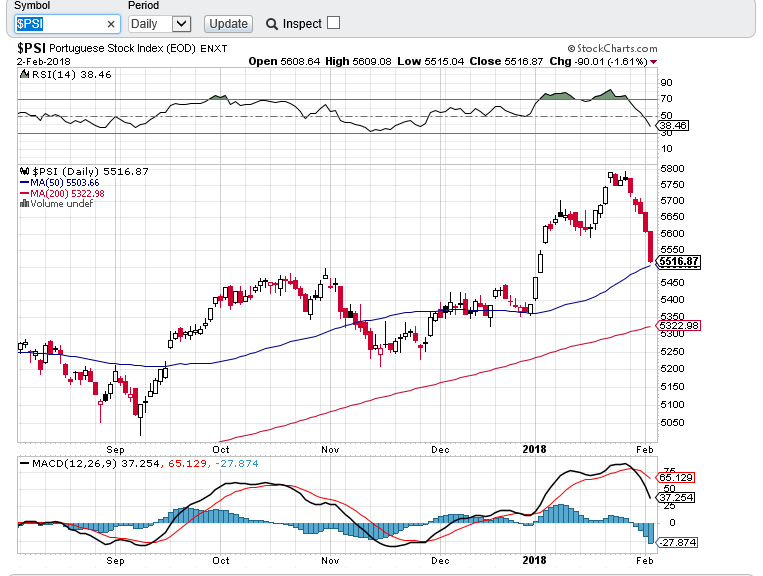This screenshot has width=763, height=576.
Task: Click the -27.874 histogram axis label
Action: pos(677,542)
